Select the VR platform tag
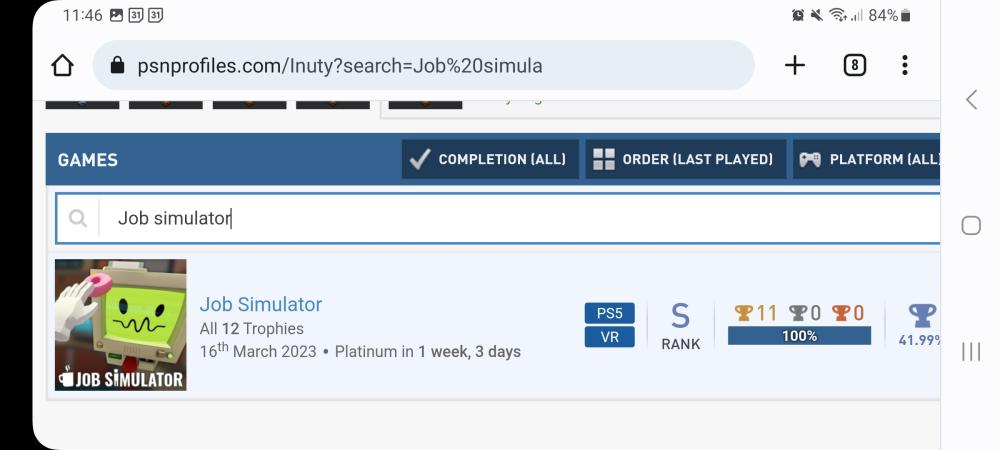1000x450 pixels. coord(609,337)
